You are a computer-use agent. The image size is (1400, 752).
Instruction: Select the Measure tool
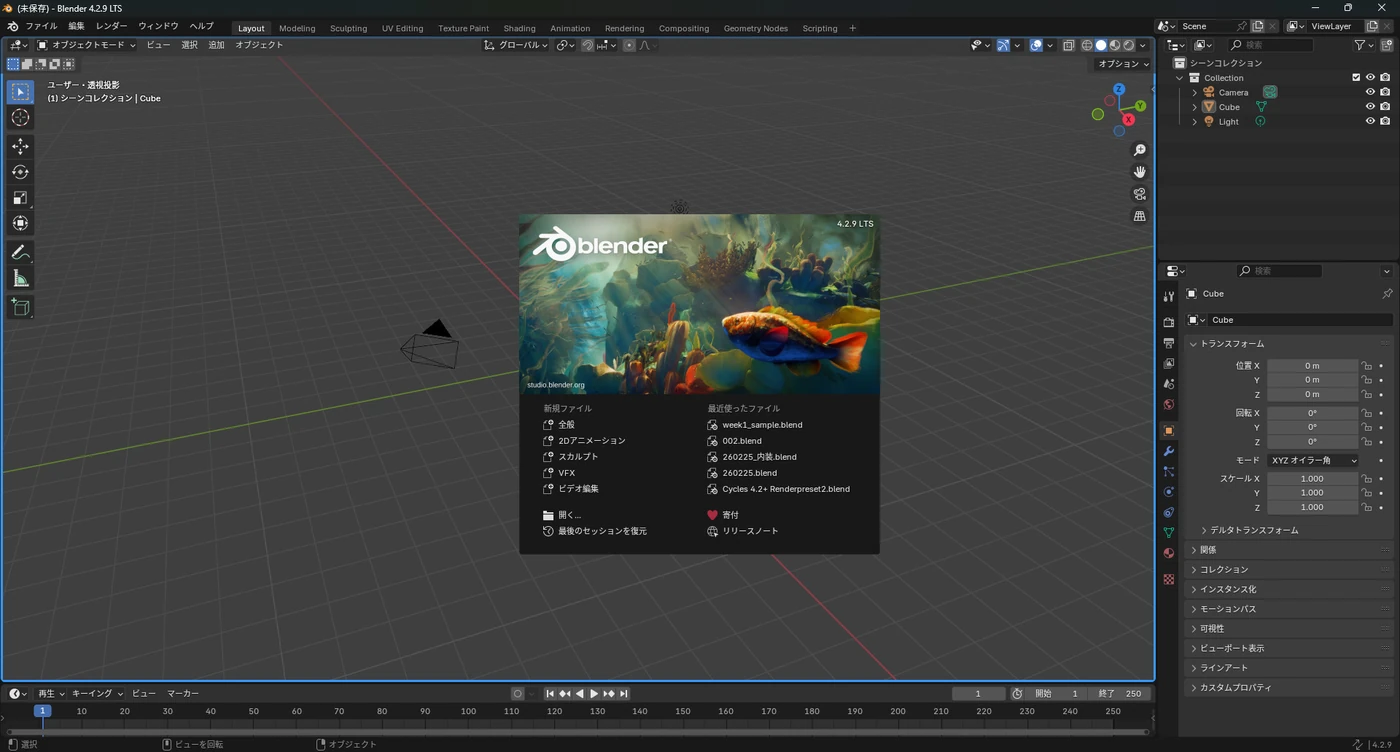pos(20,278)
